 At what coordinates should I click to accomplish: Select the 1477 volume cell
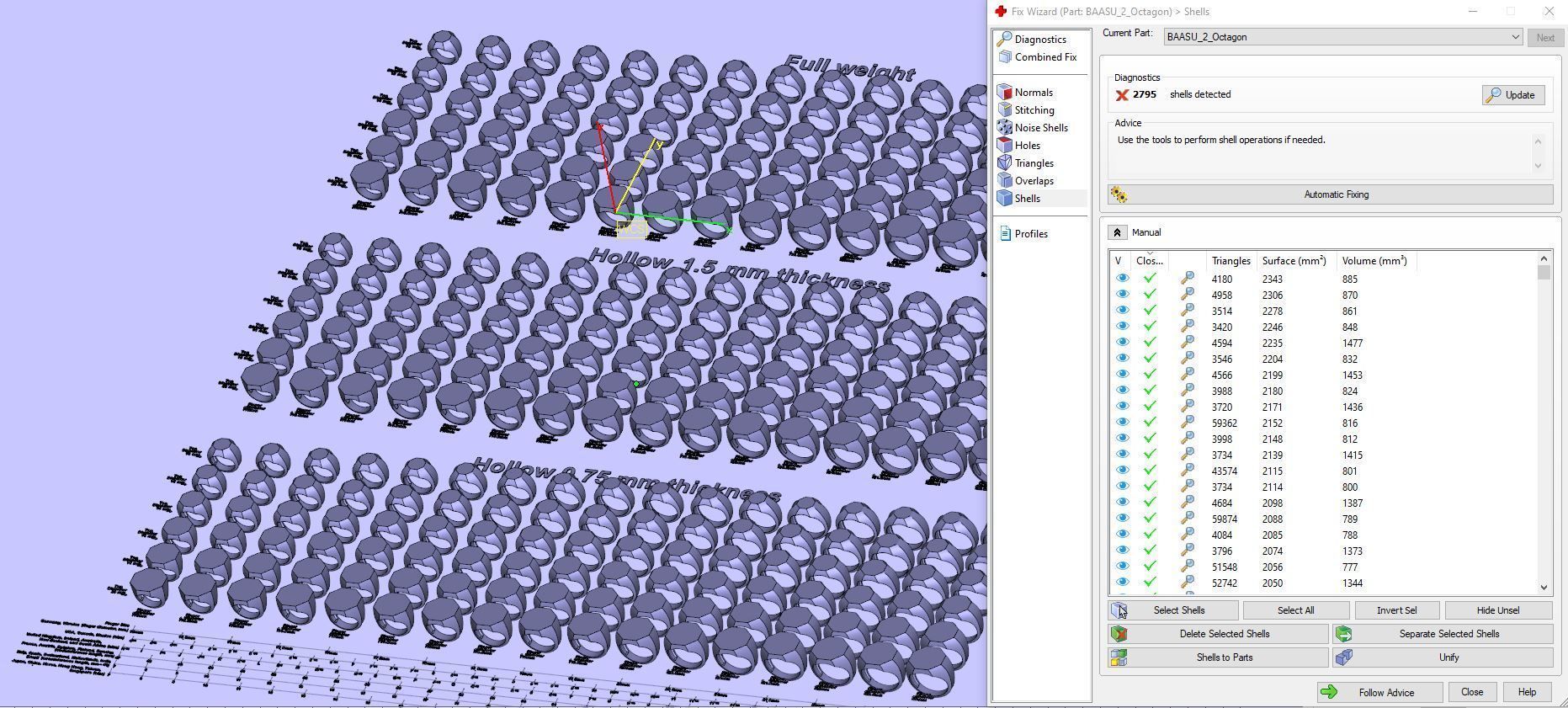(x=1353, y=343)
